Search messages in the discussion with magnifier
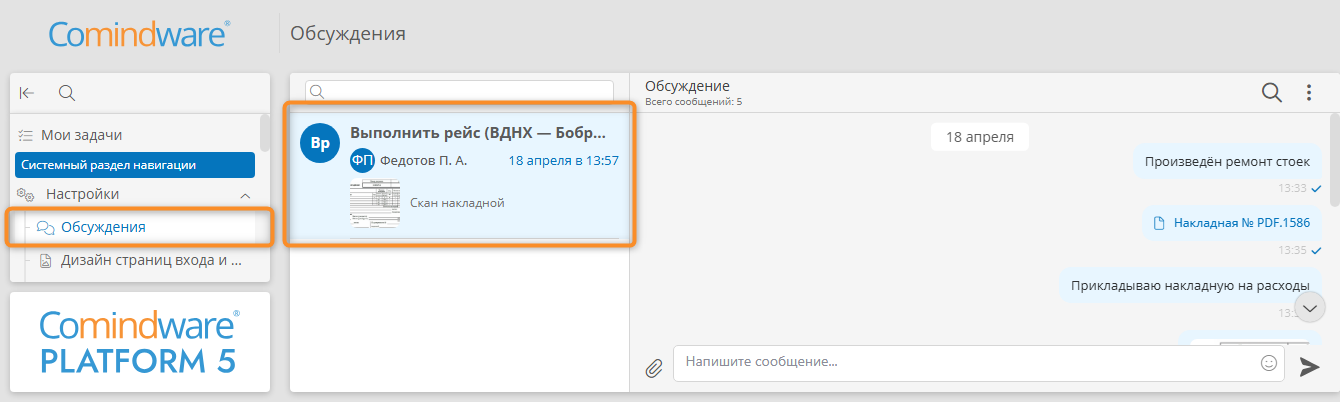Viewport: 1340px width, 402px height. point(1272,93)
